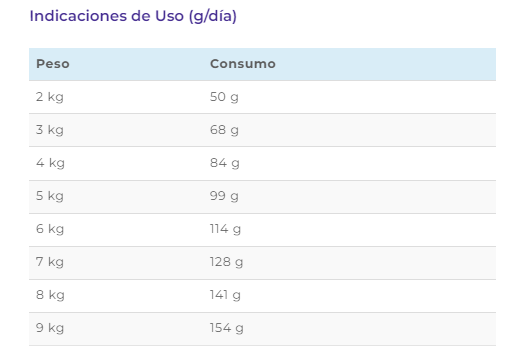
Task: Click the 5 kg weight cell
Action: click(50, 196)
